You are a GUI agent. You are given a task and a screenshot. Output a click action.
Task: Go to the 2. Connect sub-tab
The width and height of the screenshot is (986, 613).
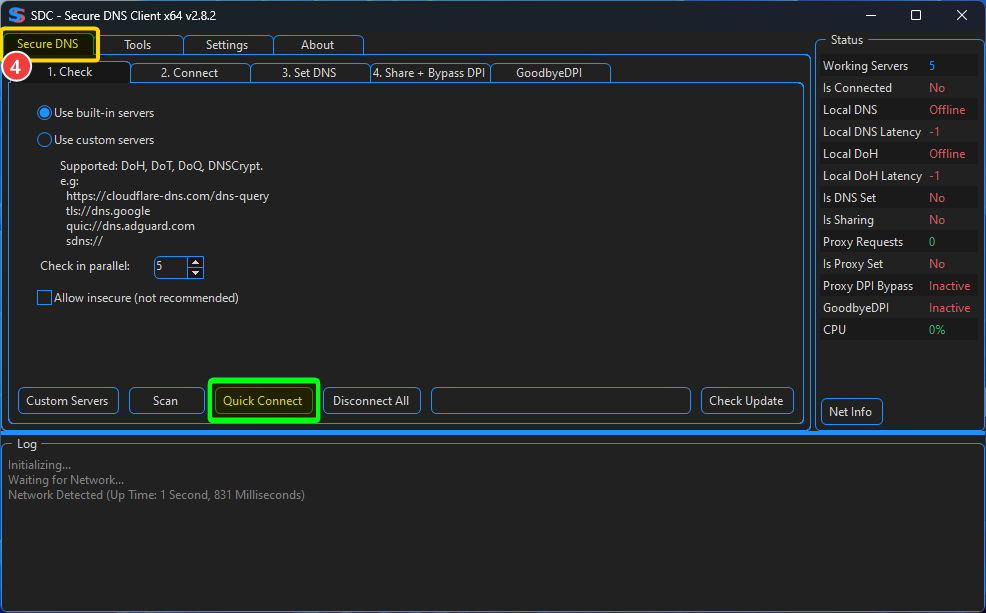click(189, 73)
